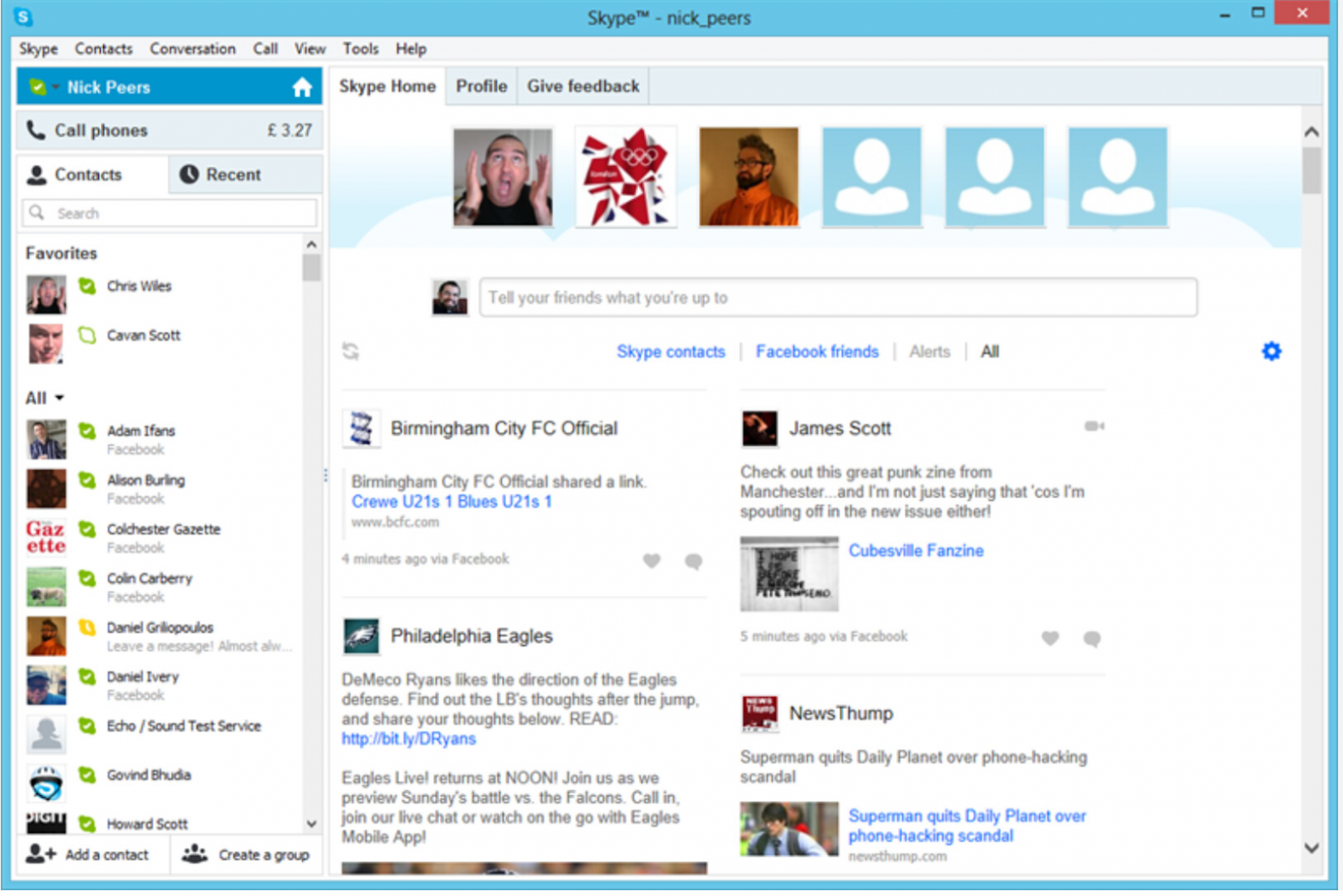Click the Add a contact icon
1343x896 pixels.
tap(40, 854)
